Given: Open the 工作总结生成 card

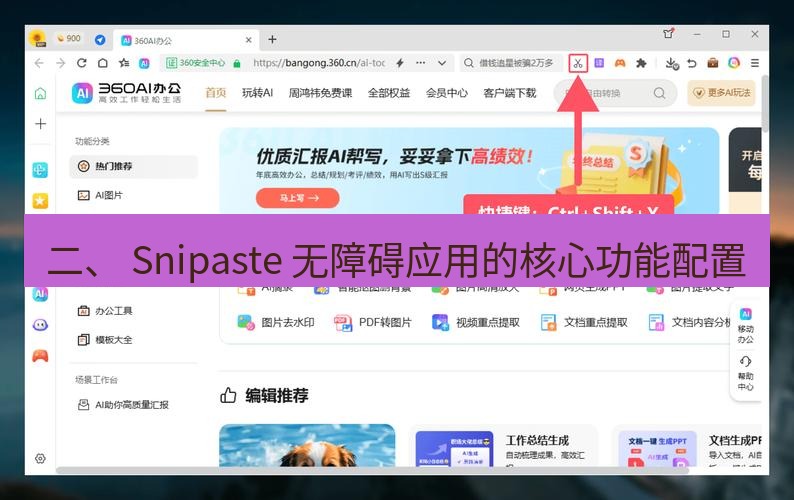Looking at the screenshot, I should pyautogui.click(x=503, y=447).
